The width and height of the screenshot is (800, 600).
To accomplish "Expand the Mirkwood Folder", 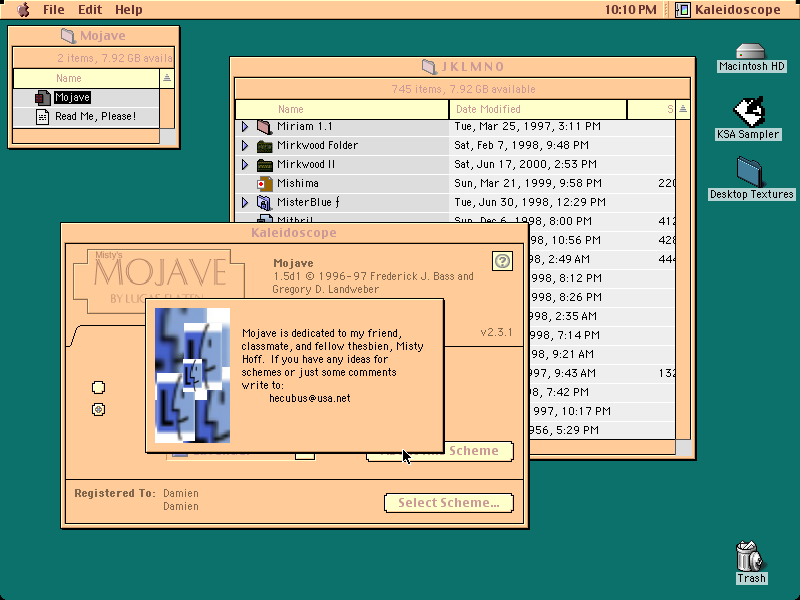I will pos(245,145).
